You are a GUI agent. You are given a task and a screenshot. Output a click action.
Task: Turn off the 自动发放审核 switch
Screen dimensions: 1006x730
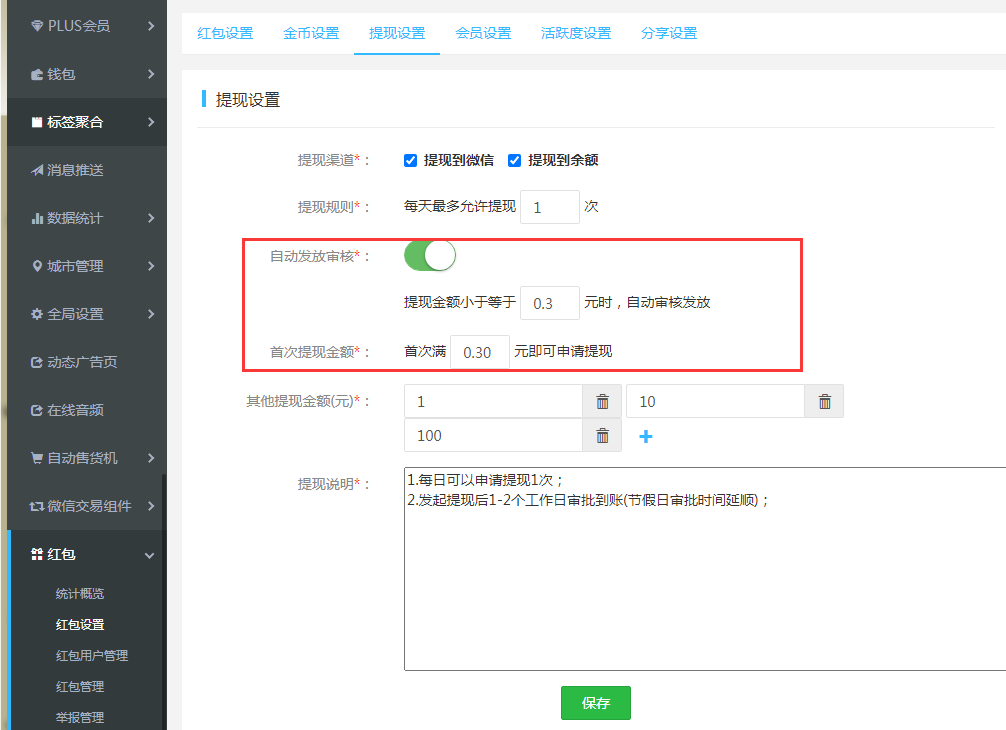pos(430,256)
